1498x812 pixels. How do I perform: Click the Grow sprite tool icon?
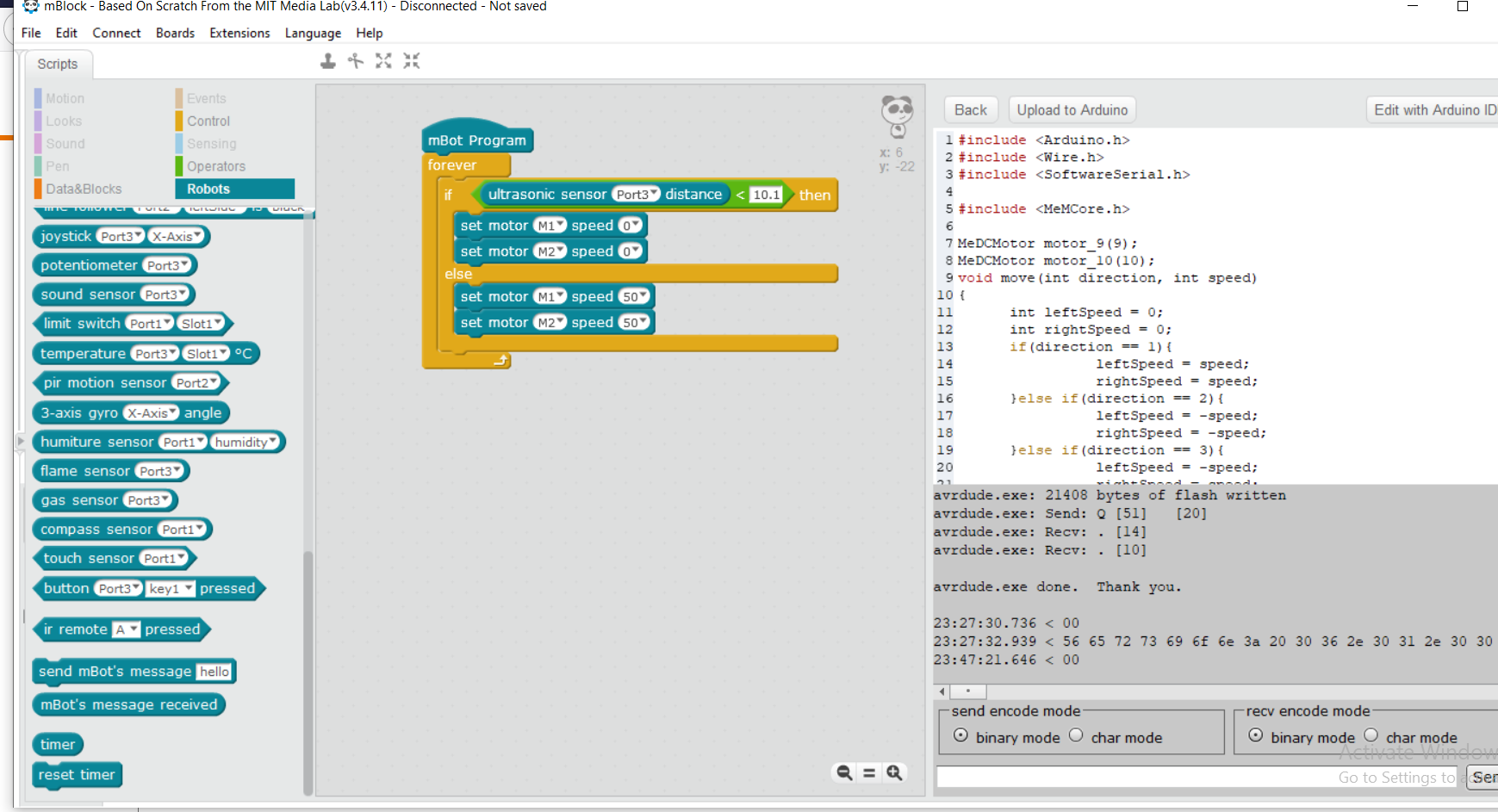pyautogui.click(x=383, y=61)
